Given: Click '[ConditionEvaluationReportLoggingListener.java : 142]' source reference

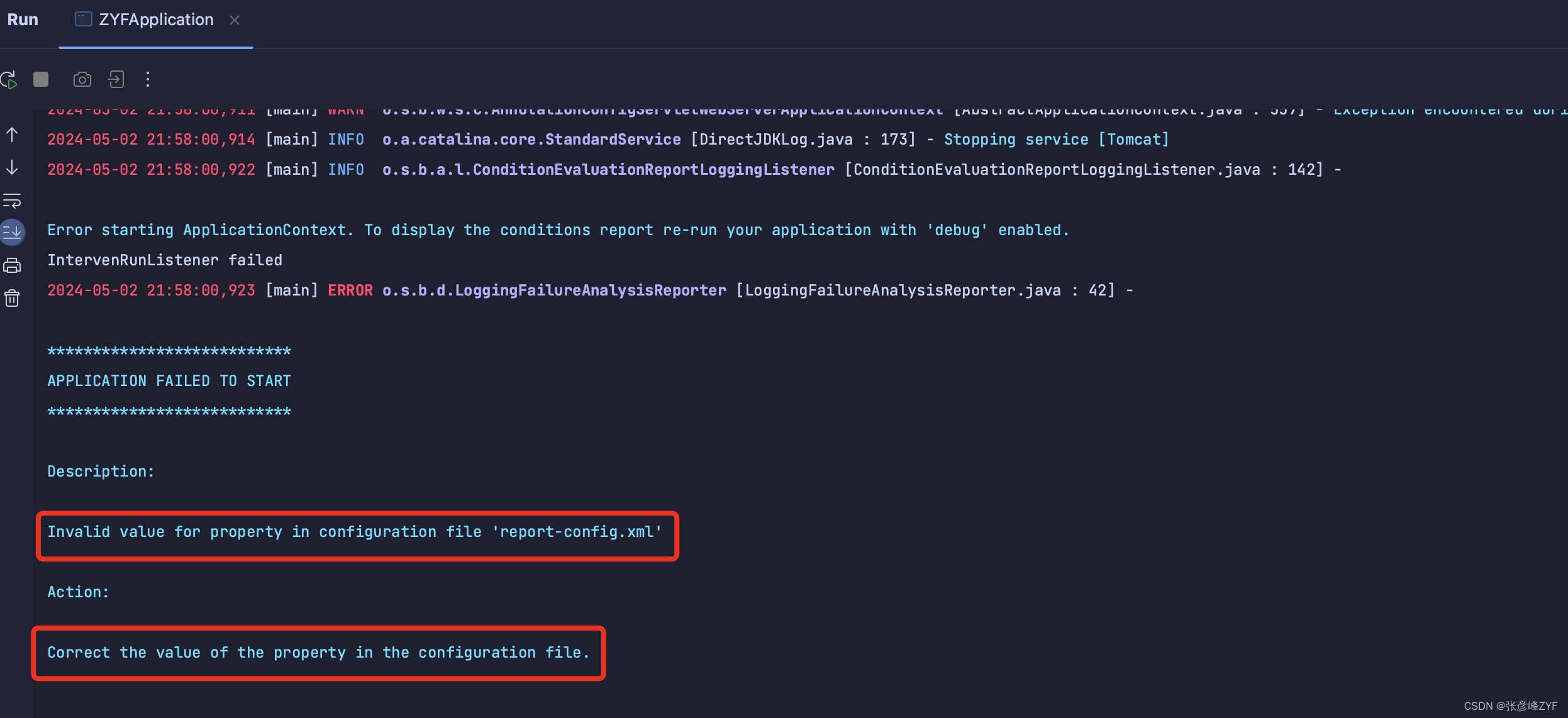Looking at the screenshot, I should click(1084, 170).
